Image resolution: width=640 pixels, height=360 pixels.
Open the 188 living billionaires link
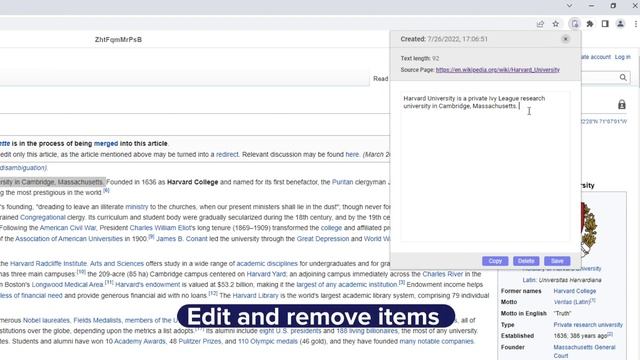coord(367,331)
